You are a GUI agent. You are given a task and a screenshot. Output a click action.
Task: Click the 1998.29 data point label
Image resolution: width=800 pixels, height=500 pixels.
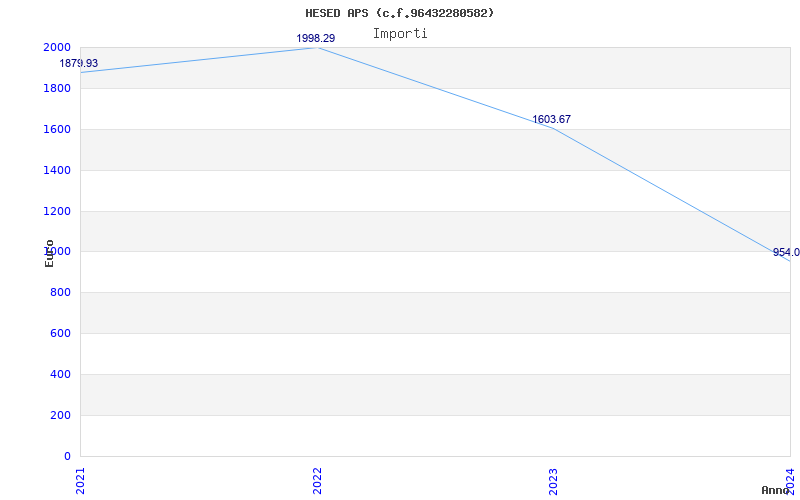315,38
